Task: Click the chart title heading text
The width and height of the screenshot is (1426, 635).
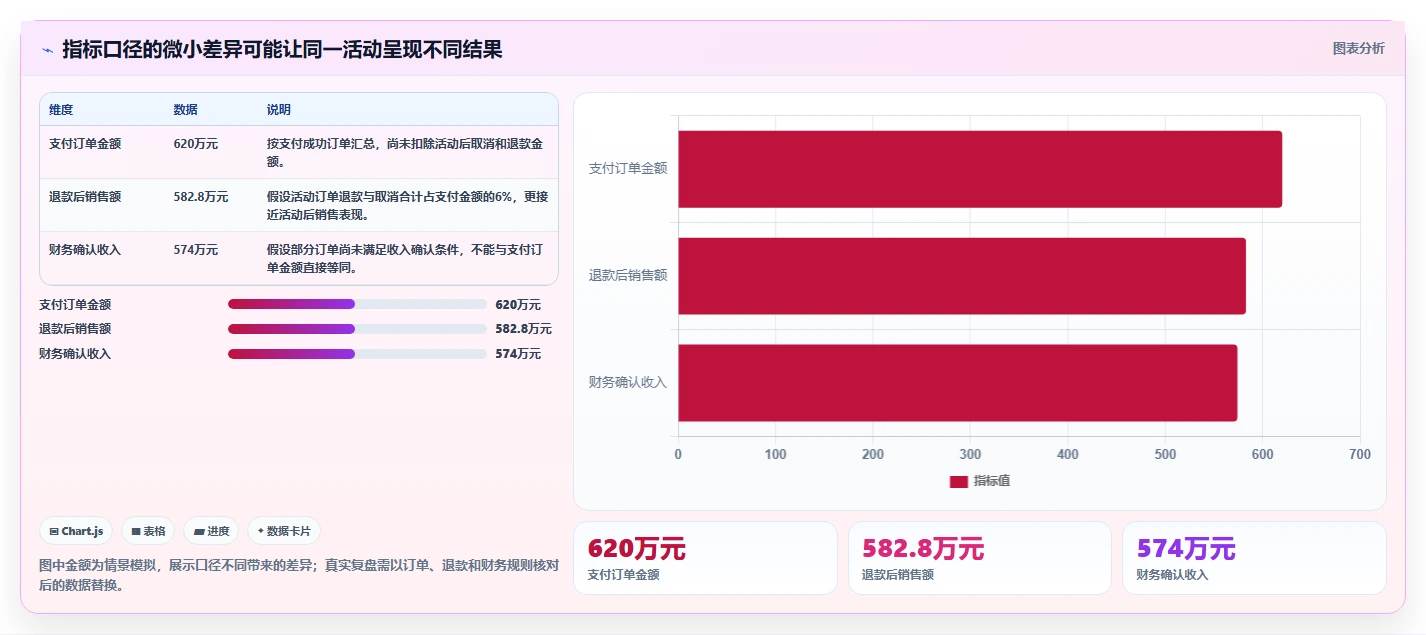Action: 282,49
